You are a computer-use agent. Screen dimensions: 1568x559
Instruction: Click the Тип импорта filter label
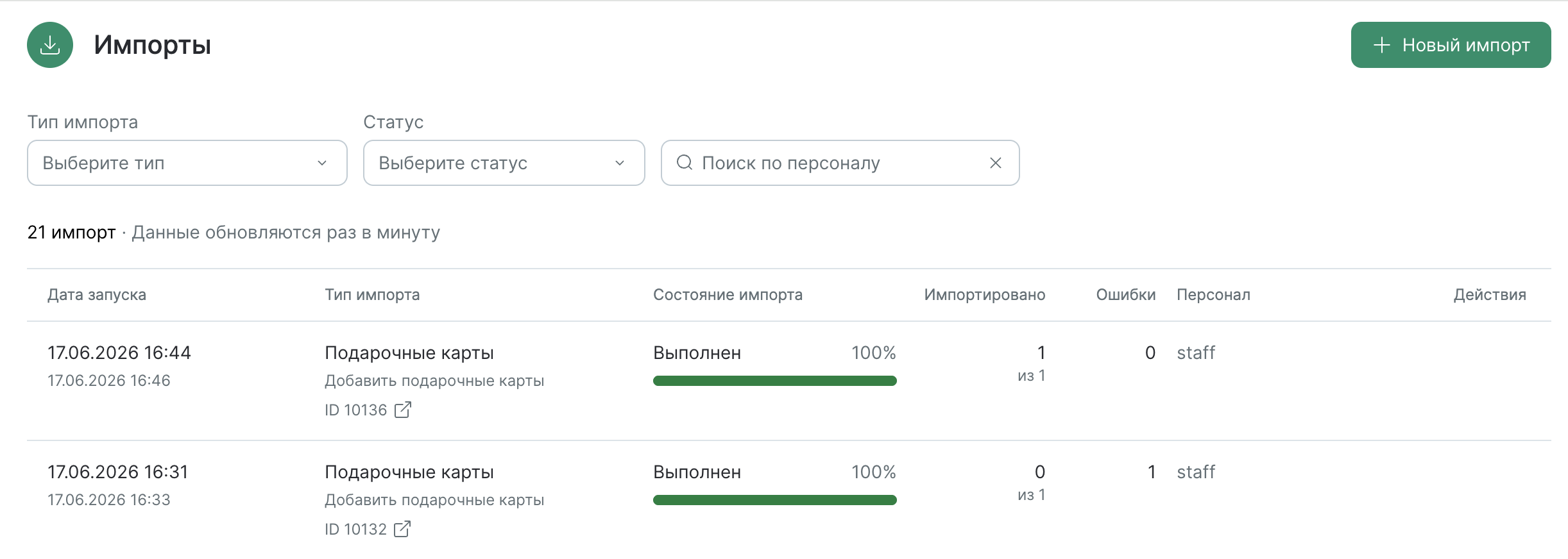83,122
